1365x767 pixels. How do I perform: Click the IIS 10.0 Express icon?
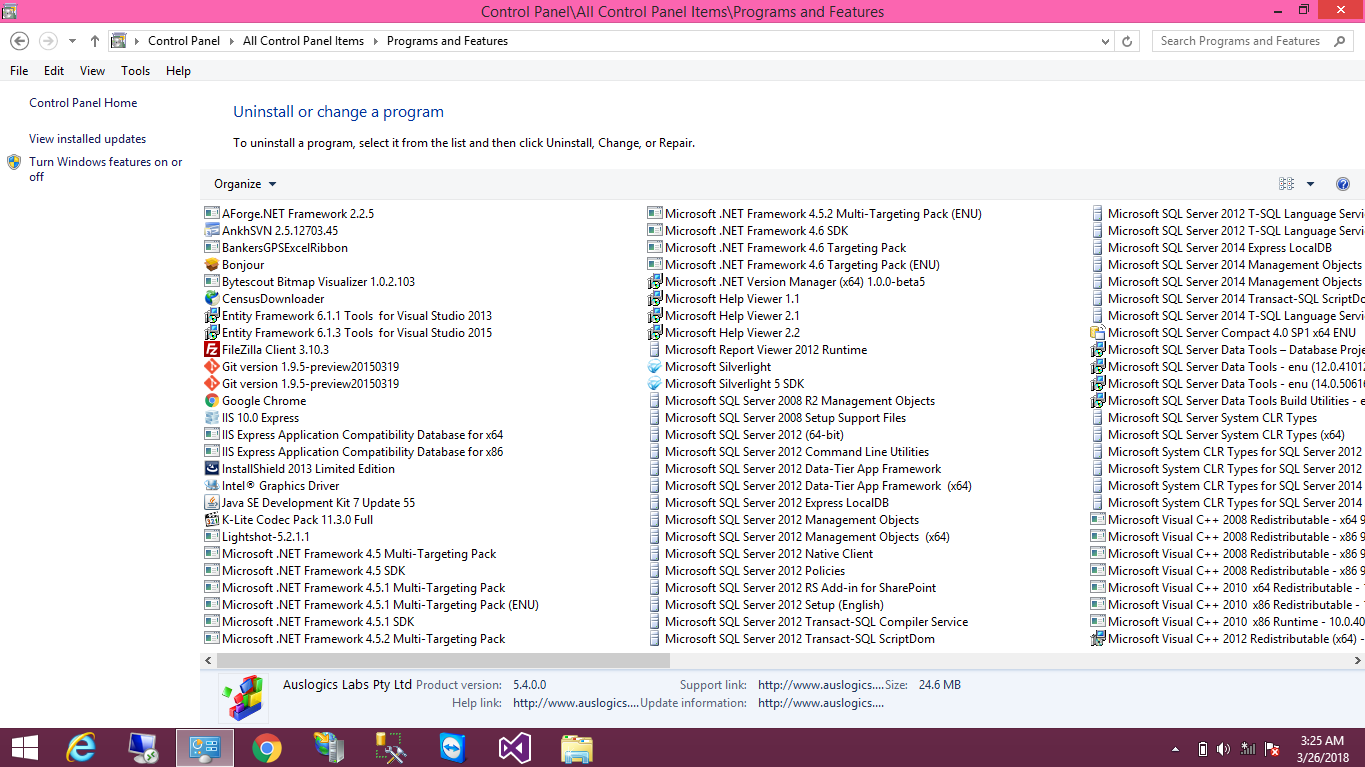pyautogui.click(x=212, y=418)
